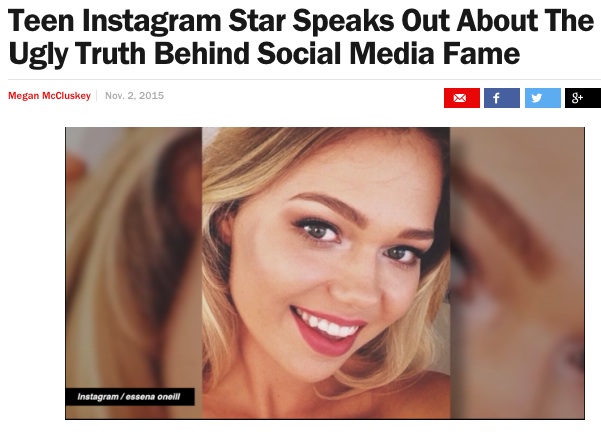Click the "Ugly Truth Behind Social Media Fame" headline line

264,54
